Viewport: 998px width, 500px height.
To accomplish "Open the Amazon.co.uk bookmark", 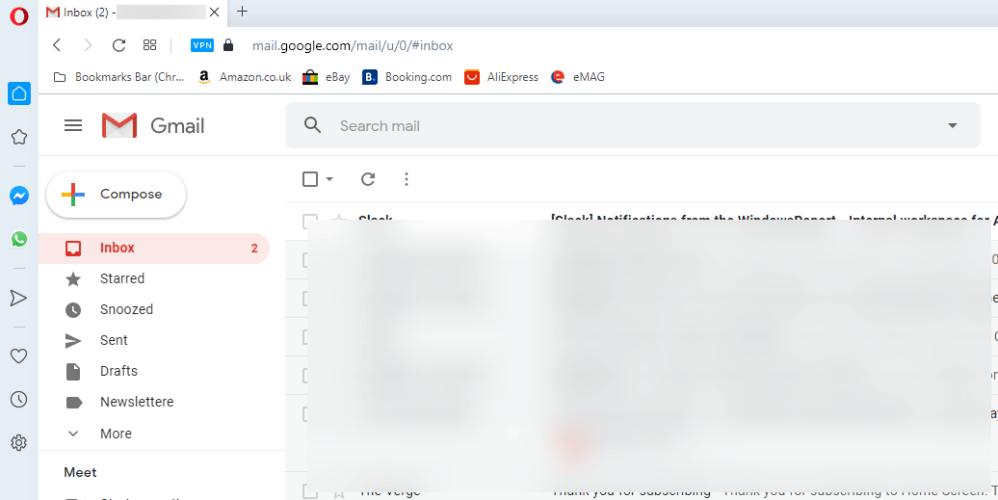I will (244, 77).
